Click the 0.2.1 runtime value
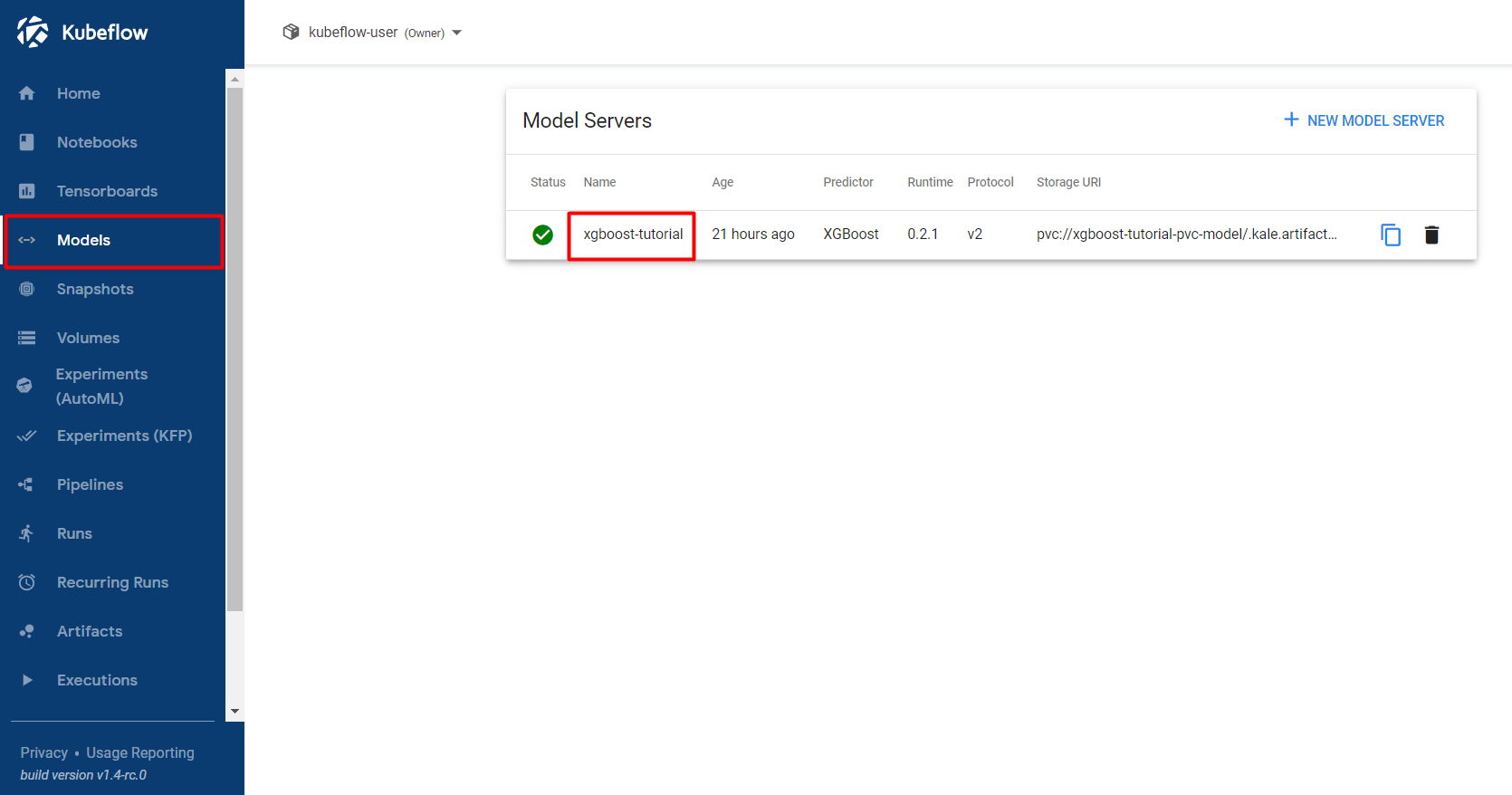Viewport: 1512px width, 795px height. 923,235
